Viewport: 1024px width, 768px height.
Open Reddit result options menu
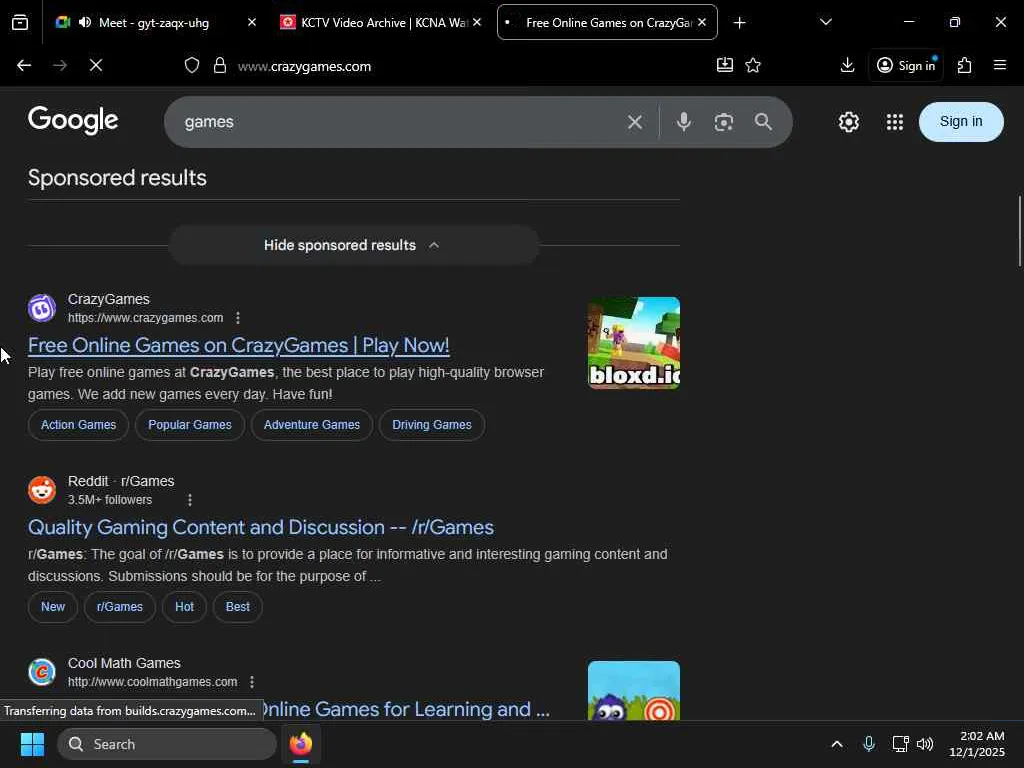(189, 500)
